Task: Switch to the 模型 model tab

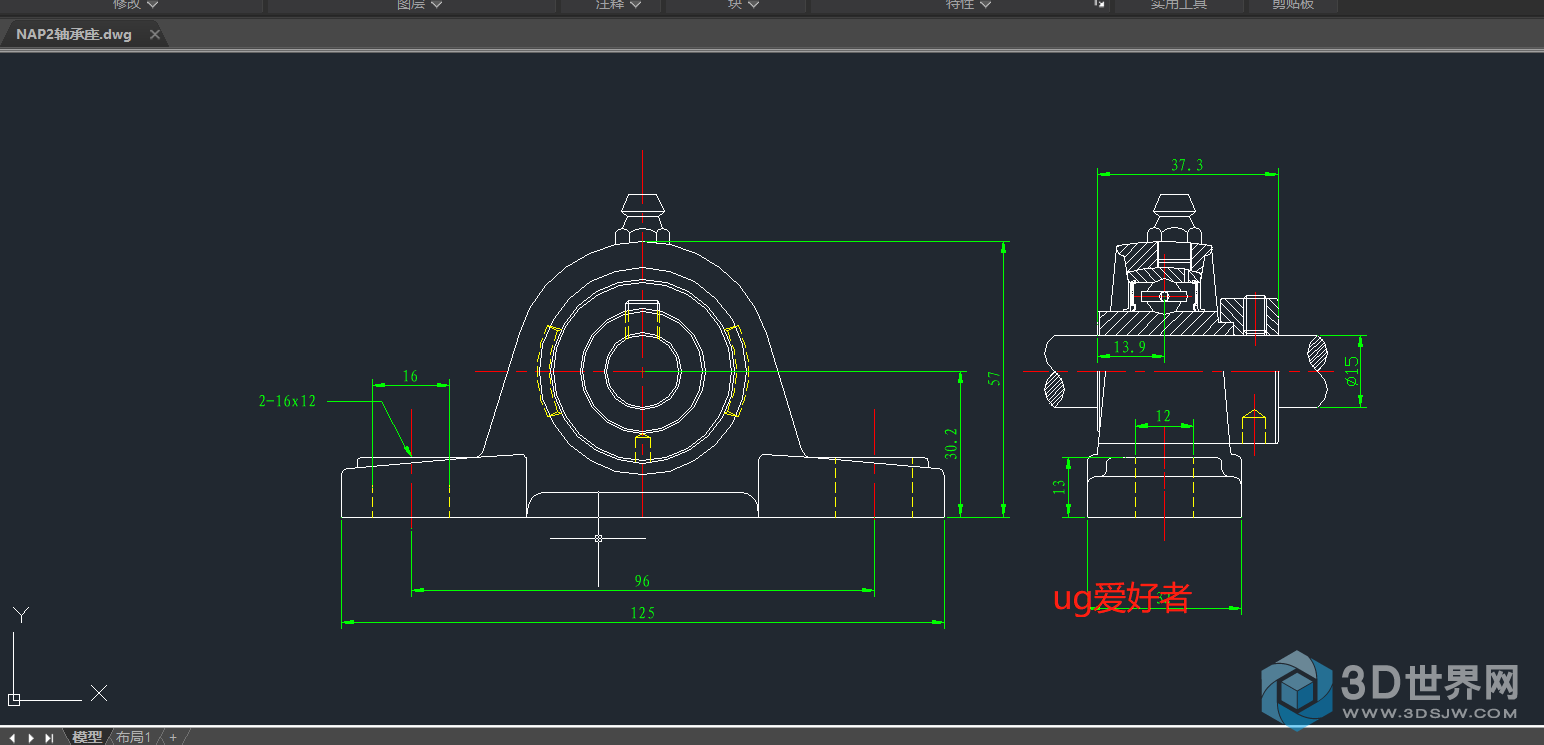Action: [87, 737]
